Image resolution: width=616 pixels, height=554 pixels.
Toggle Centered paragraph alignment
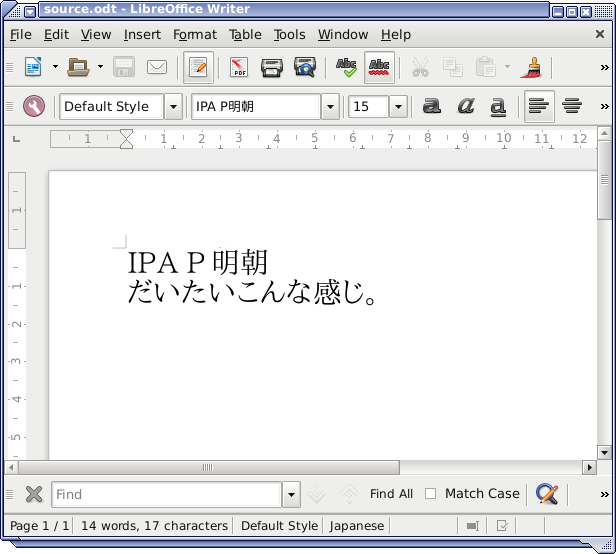pos(572,106)
